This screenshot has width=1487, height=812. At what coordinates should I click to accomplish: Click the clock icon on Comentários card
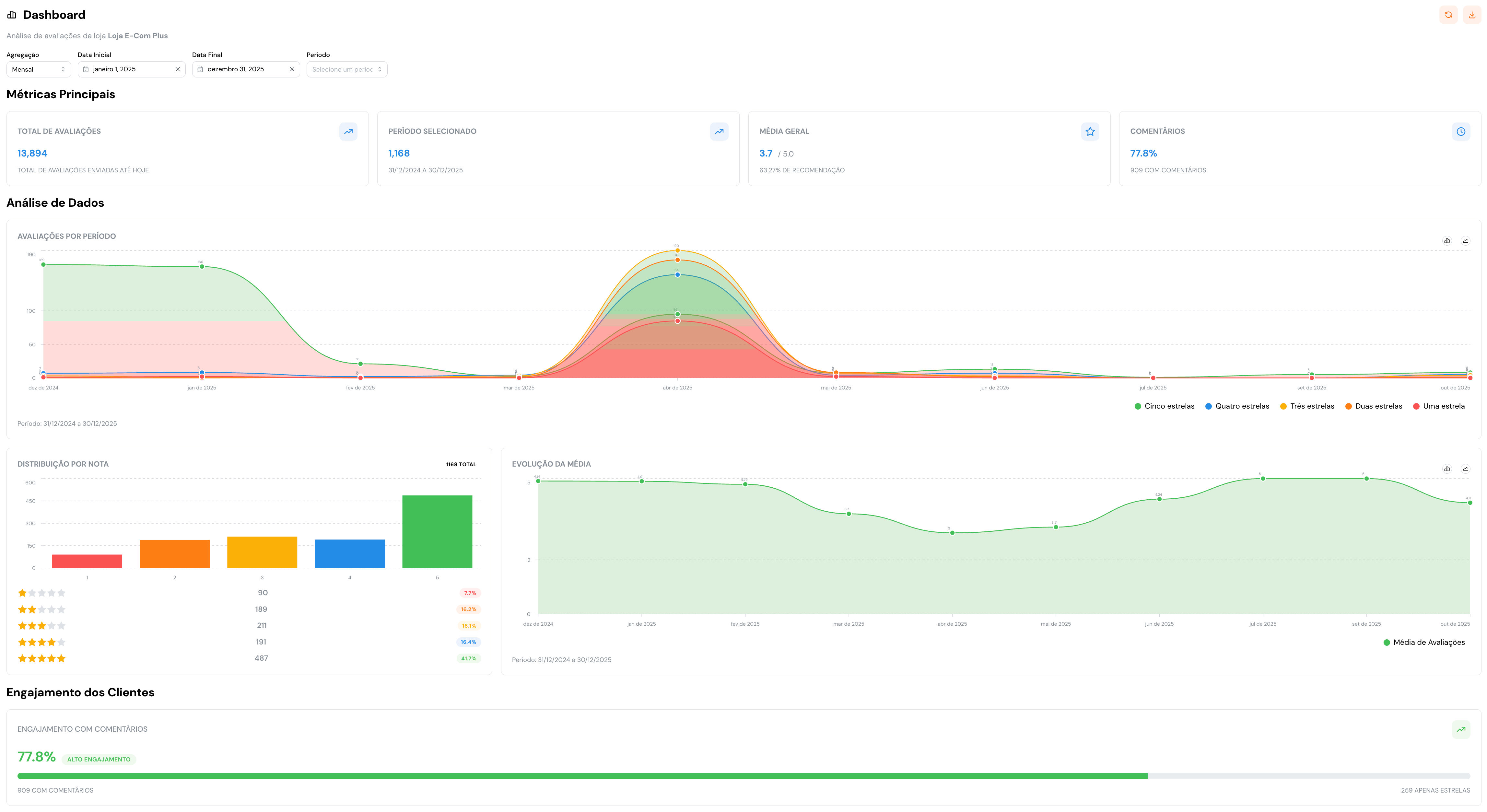pyautogui.click(x=1460, y=132)
